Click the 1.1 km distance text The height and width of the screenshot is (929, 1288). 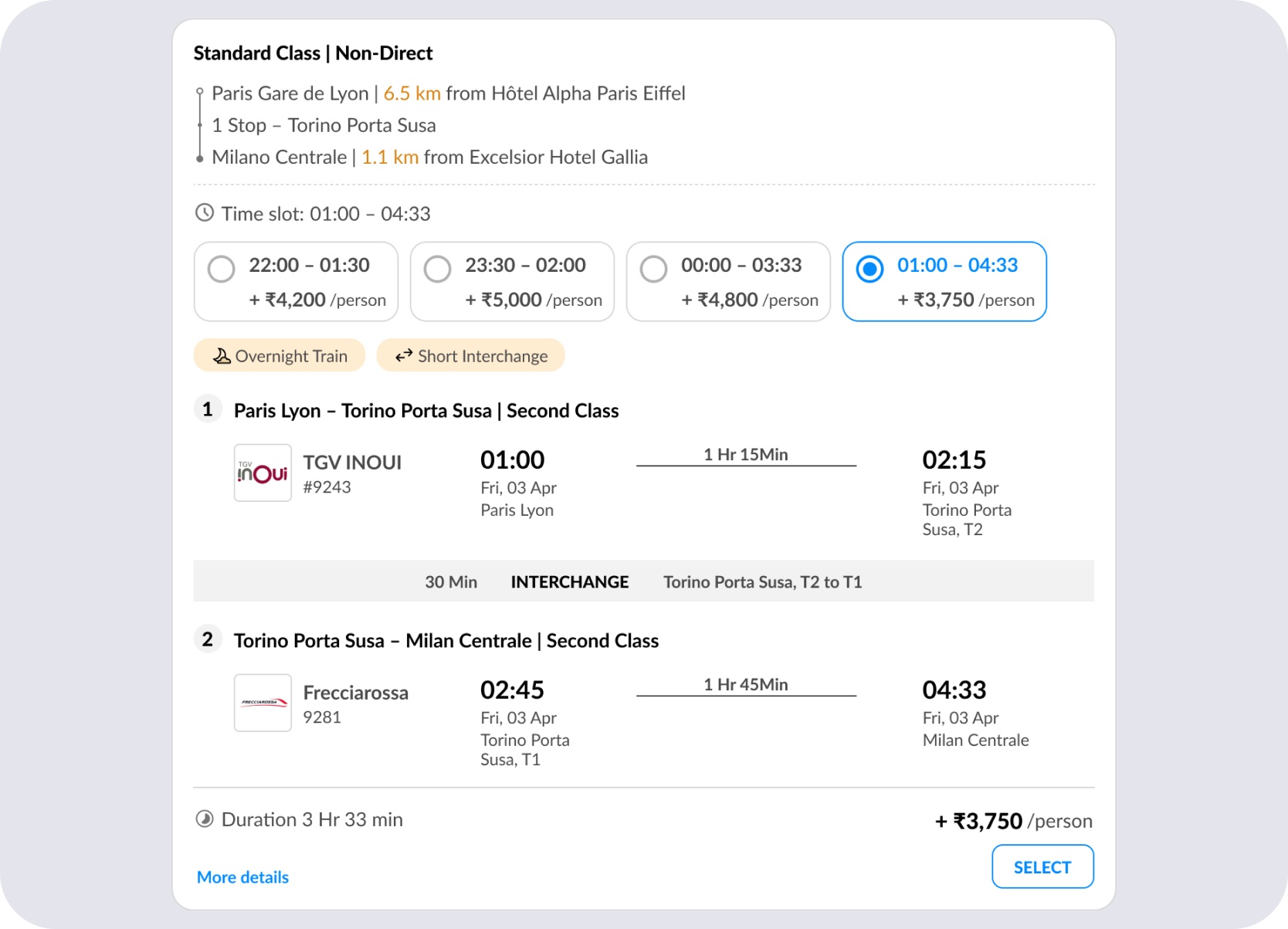pyautogui.click(x=390, y=157)
